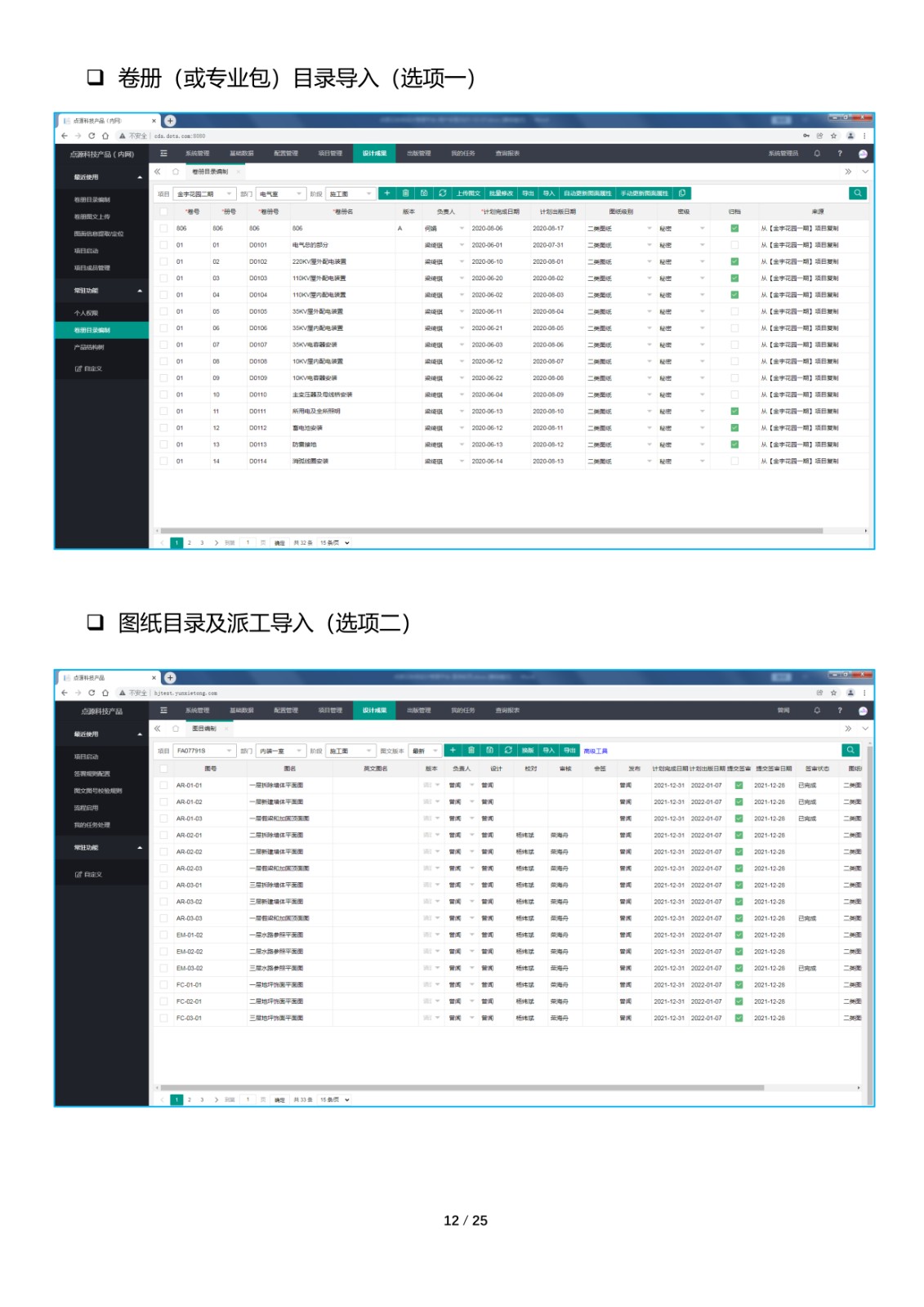Open the 项目 dropdown showing FA07791S

point(204,751)
